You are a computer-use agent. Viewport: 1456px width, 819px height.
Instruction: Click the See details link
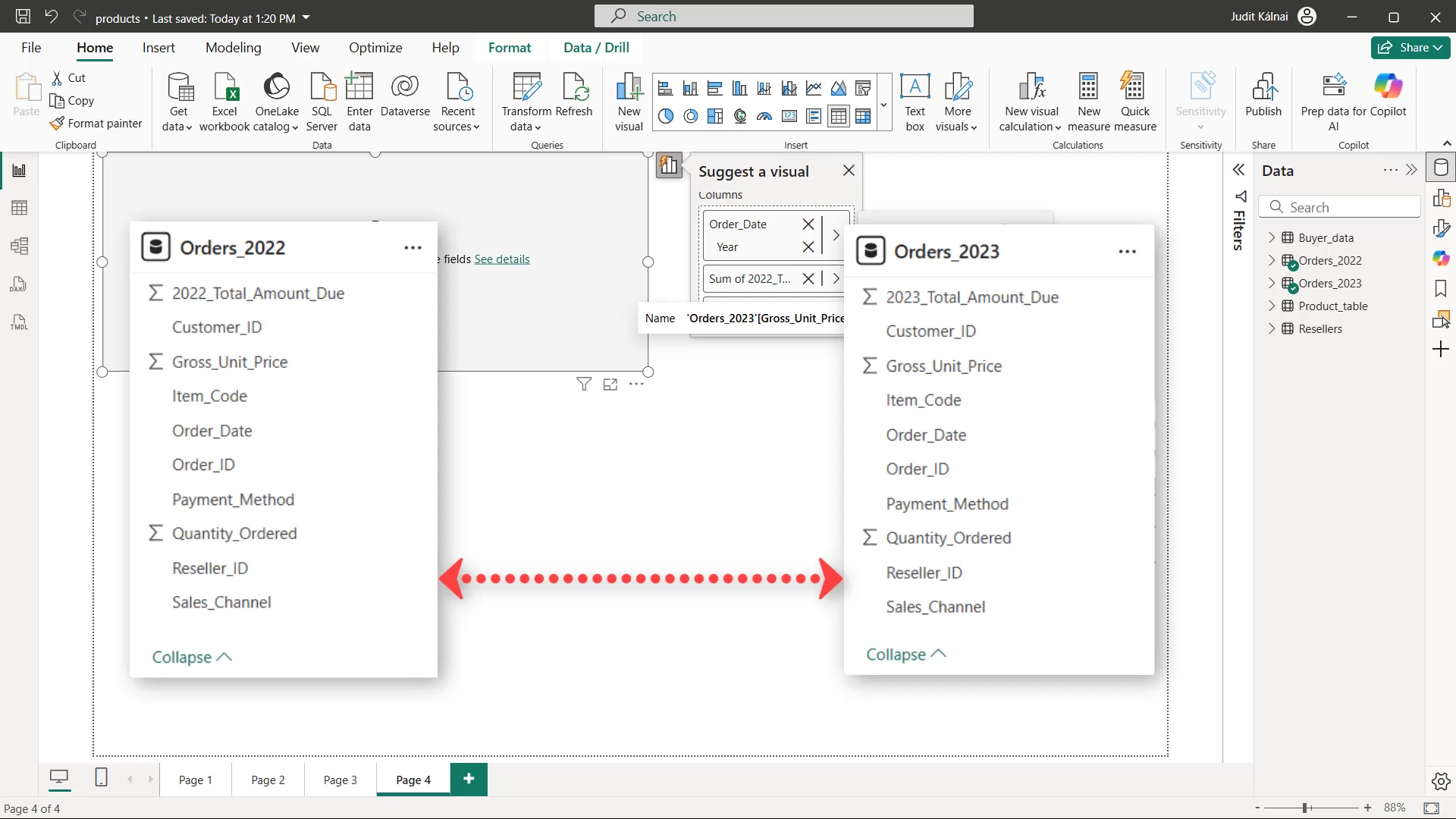(x=502, y=259)
